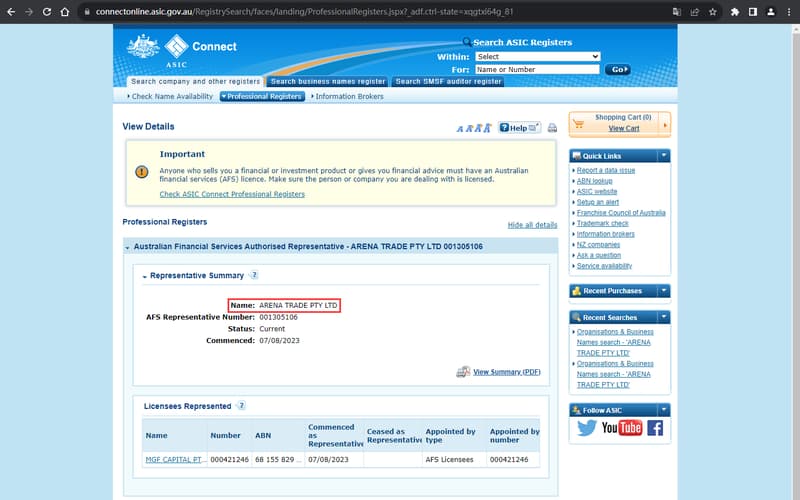Click the Name or Number search field
This screenshot has height=500, width=800.
tap(537, 69)
